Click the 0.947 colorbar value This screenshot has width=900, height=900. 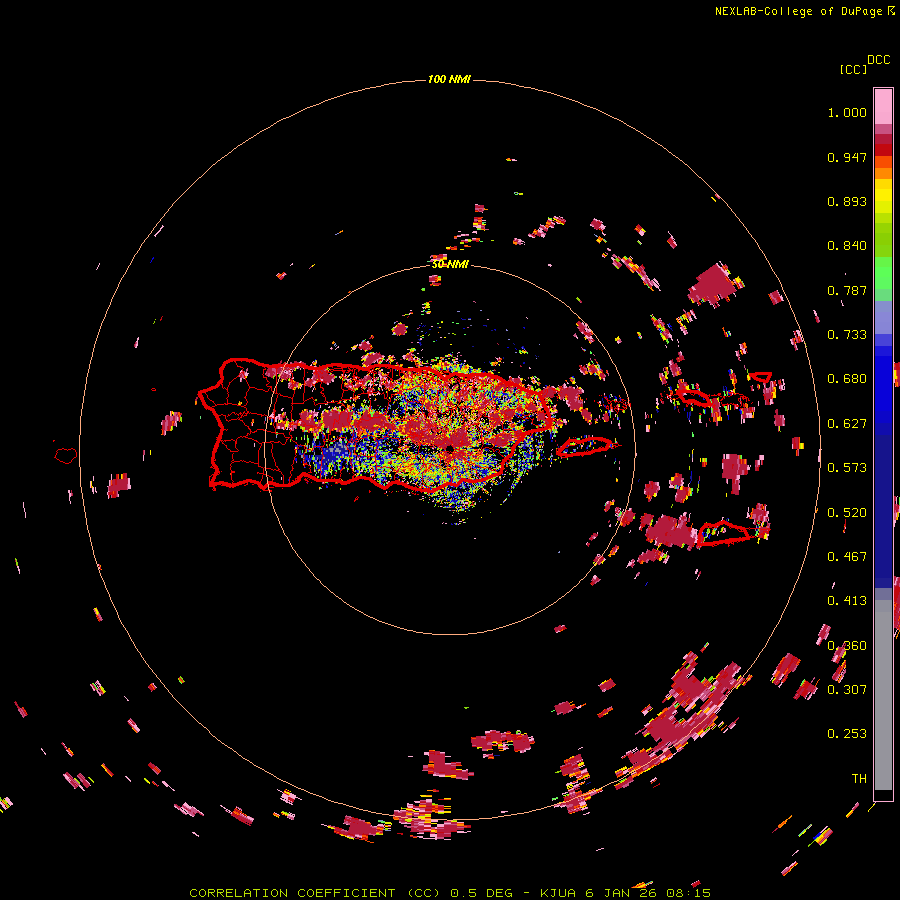847,157
